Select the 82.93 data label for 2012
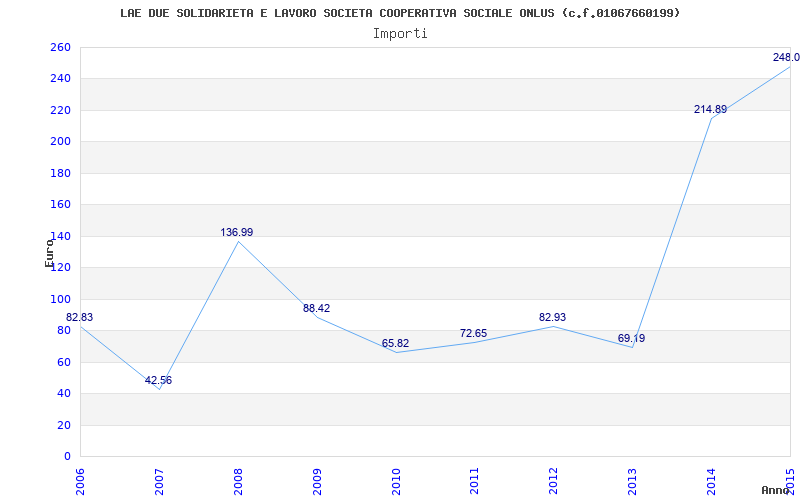The height and width of the screenshot is (500, 800). coord(552,317)
